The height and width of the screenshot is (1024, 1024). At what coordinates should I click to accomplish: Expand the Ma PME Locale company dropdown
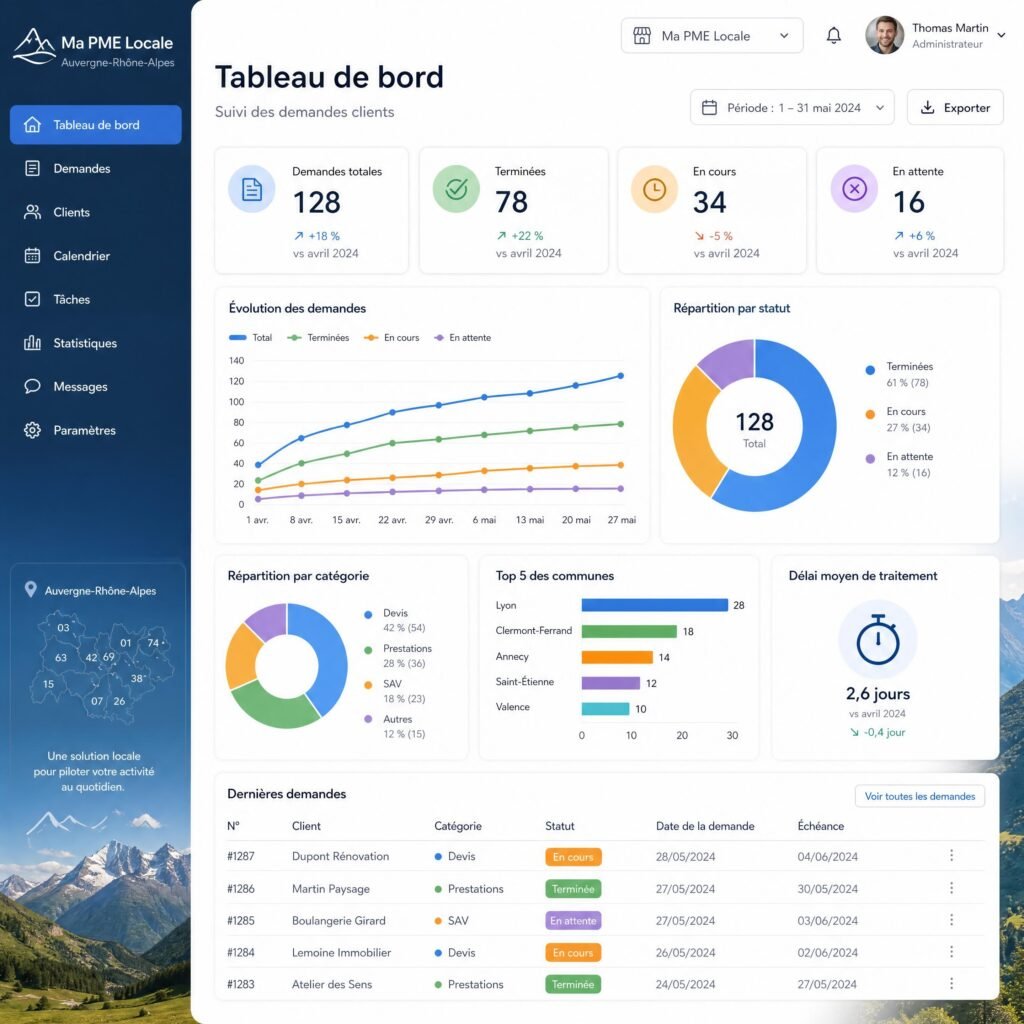point(712,35)
